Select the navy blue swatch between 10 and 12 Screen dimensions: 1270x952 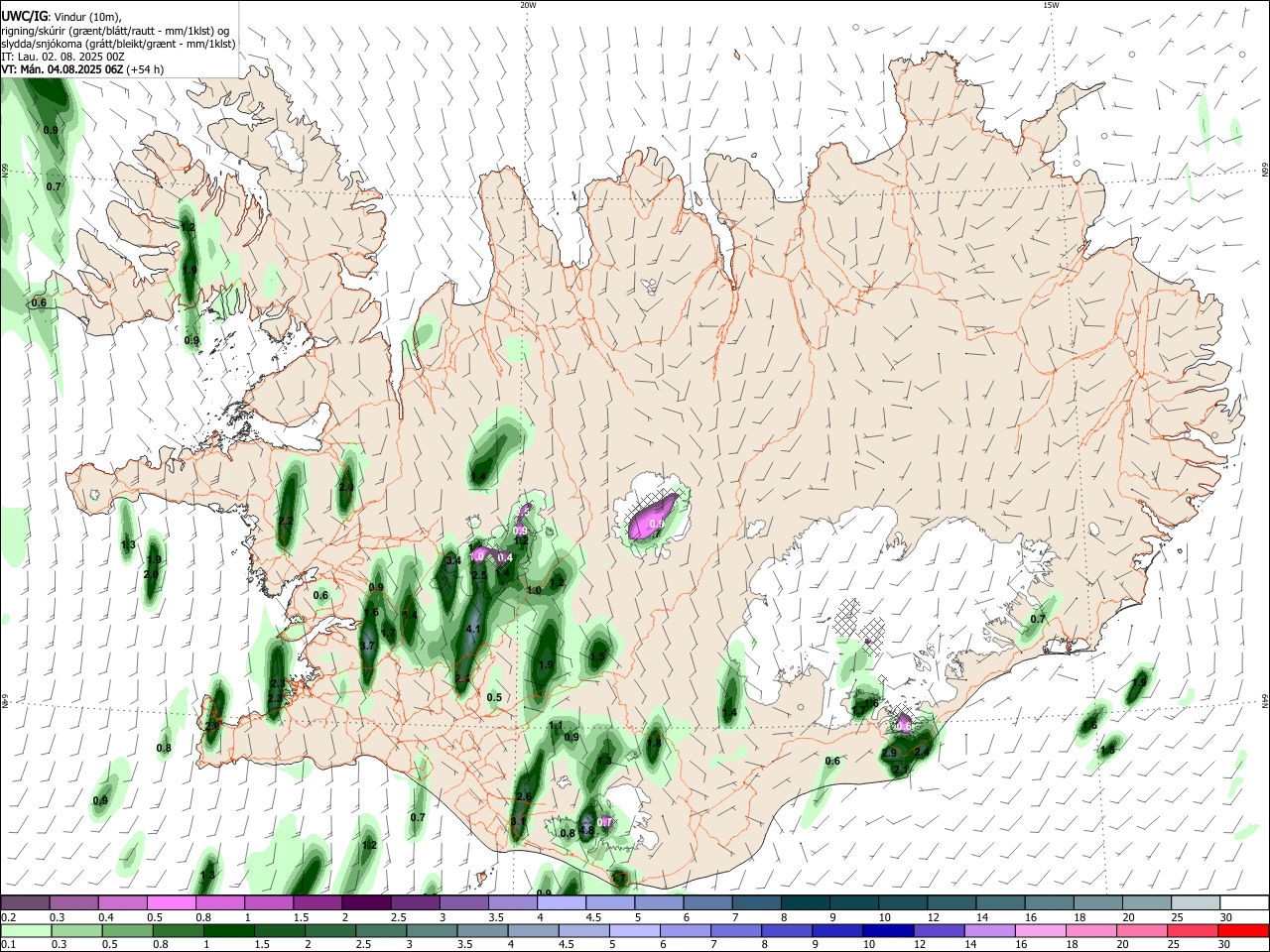(887, 930)
